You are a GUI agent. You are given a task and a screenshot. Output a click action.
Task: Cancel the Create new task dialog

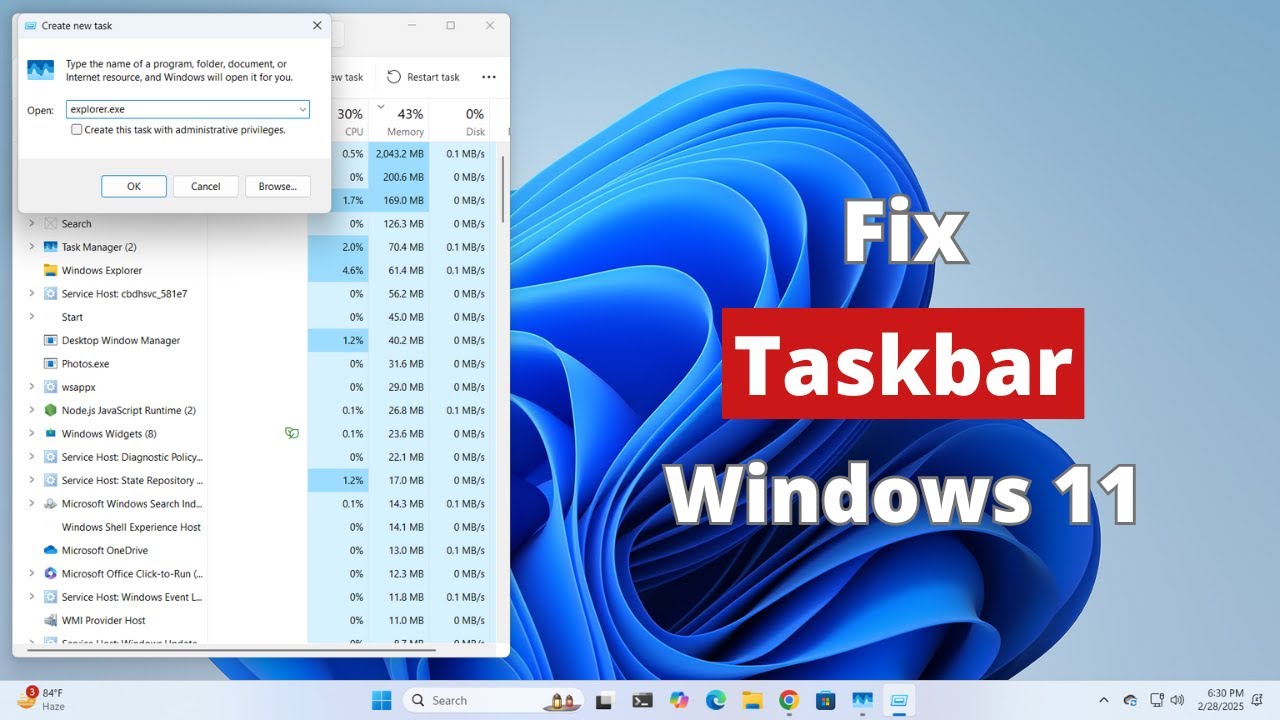tap(205, 186)
